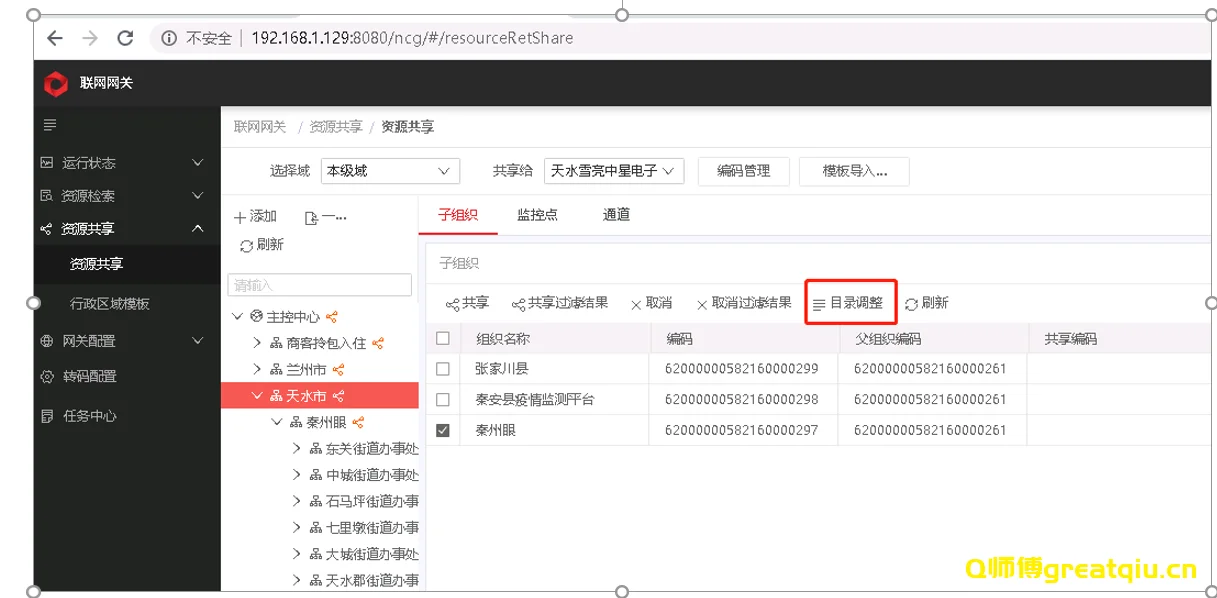Click the 模板导入 button

click(x=854, y=170)
